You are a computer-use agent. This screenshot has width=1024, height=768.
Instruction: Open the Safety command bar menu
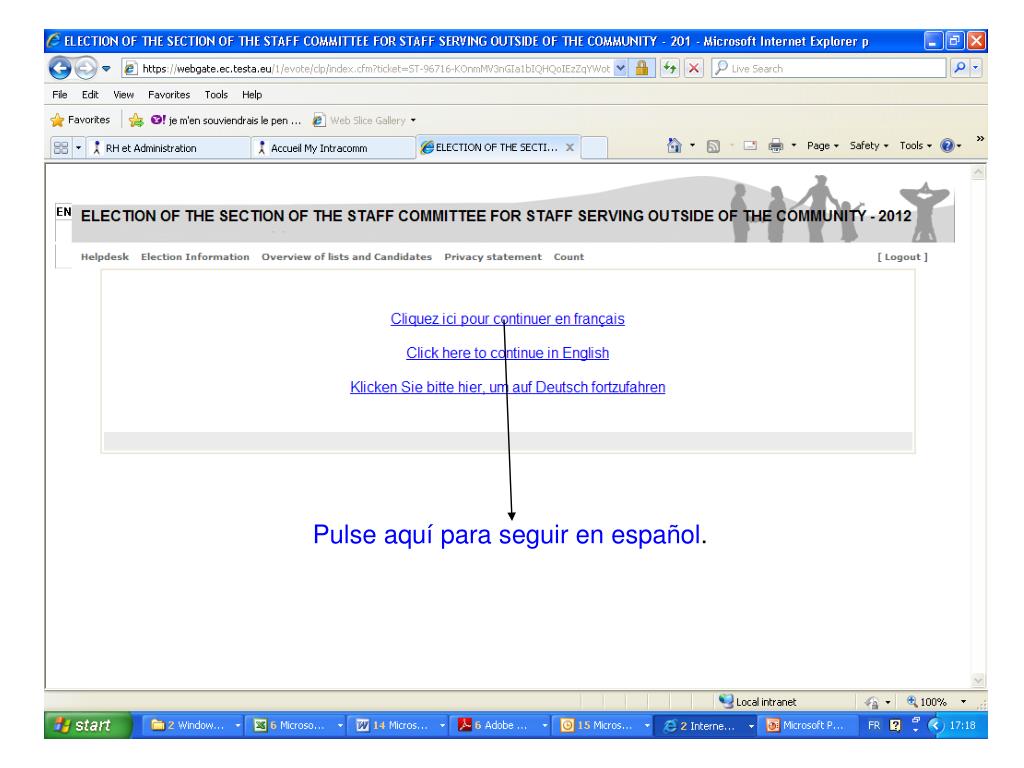pyautogui.click(x=869, y=146)
